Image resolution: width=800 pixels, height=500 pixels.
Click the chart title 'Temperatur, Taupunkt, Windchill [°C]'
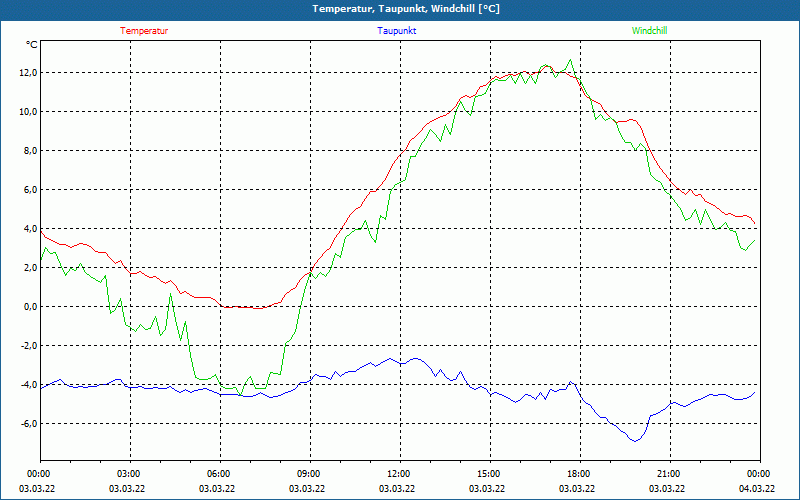click(x=406, y=9)
